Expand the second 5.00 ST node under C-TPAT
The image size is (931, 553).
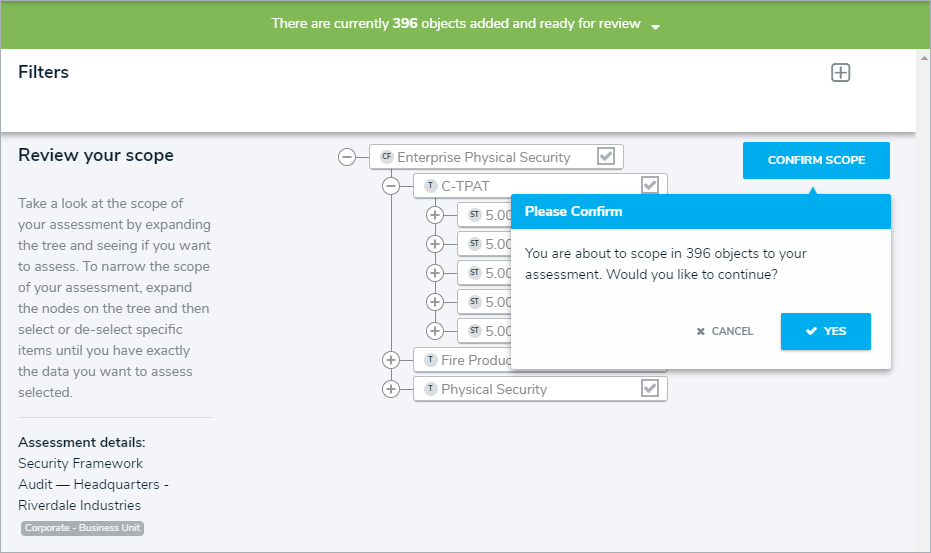pos(435,244)
